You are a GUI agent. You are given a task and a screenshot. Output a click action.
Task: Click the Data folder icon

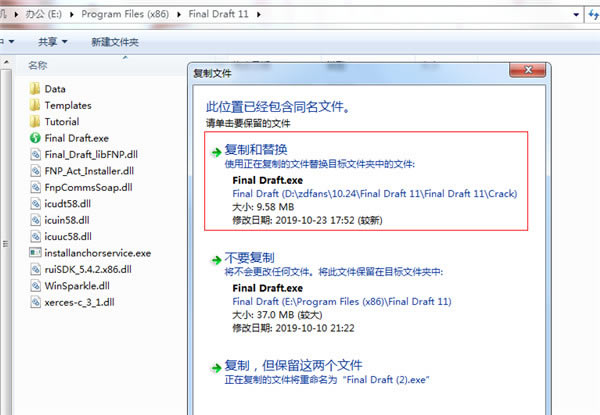35,89
